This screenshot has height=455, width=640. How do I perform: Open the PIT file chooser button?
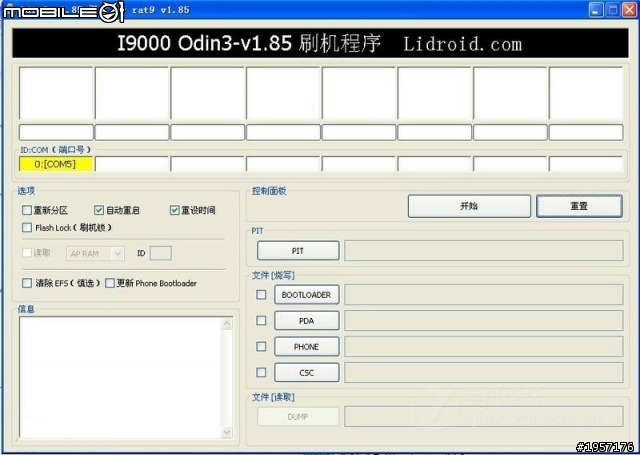point(298,251)
